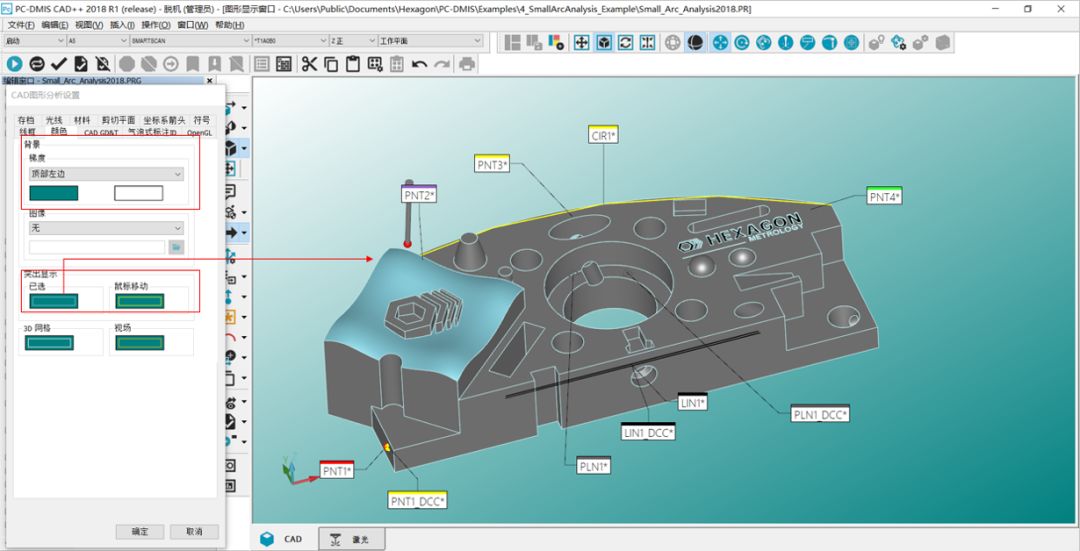The image size is (1080, 551).
Task: Open the image dropdown showing 无
Action: [106, 227]
